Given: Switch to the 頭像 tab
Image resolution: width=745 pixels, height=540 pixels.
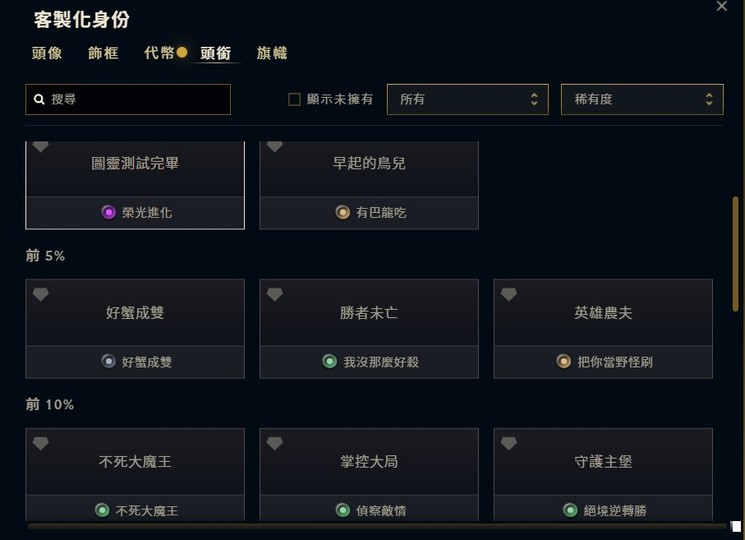Looking at the screenshot, I should coord(47,53).
